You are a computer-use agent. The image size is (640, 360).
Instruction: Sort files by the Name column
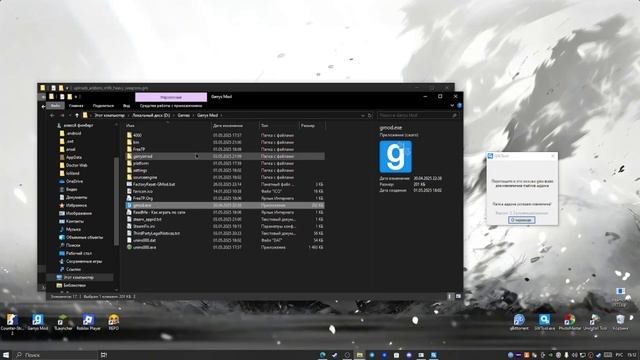[x=168, y=126]
